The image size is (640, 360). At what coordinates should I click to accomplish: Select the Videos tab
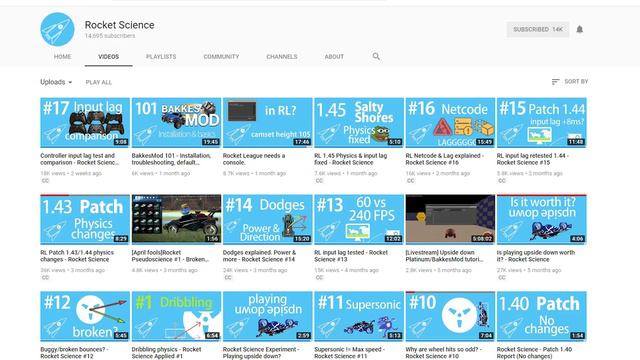point(109,57)
